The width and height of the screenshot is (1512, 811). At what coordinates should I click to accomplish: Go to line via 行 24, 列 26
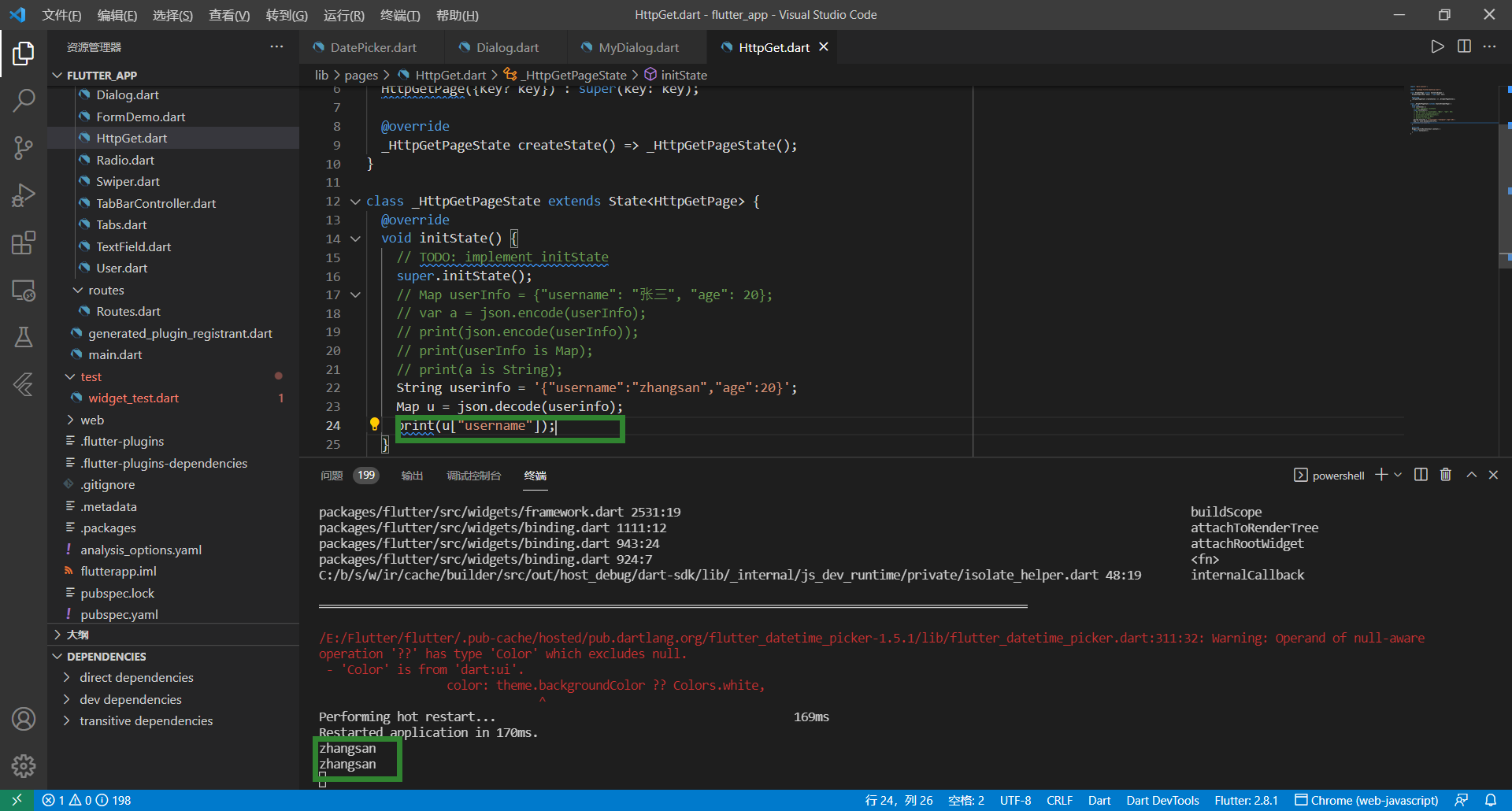coord(899,800)
